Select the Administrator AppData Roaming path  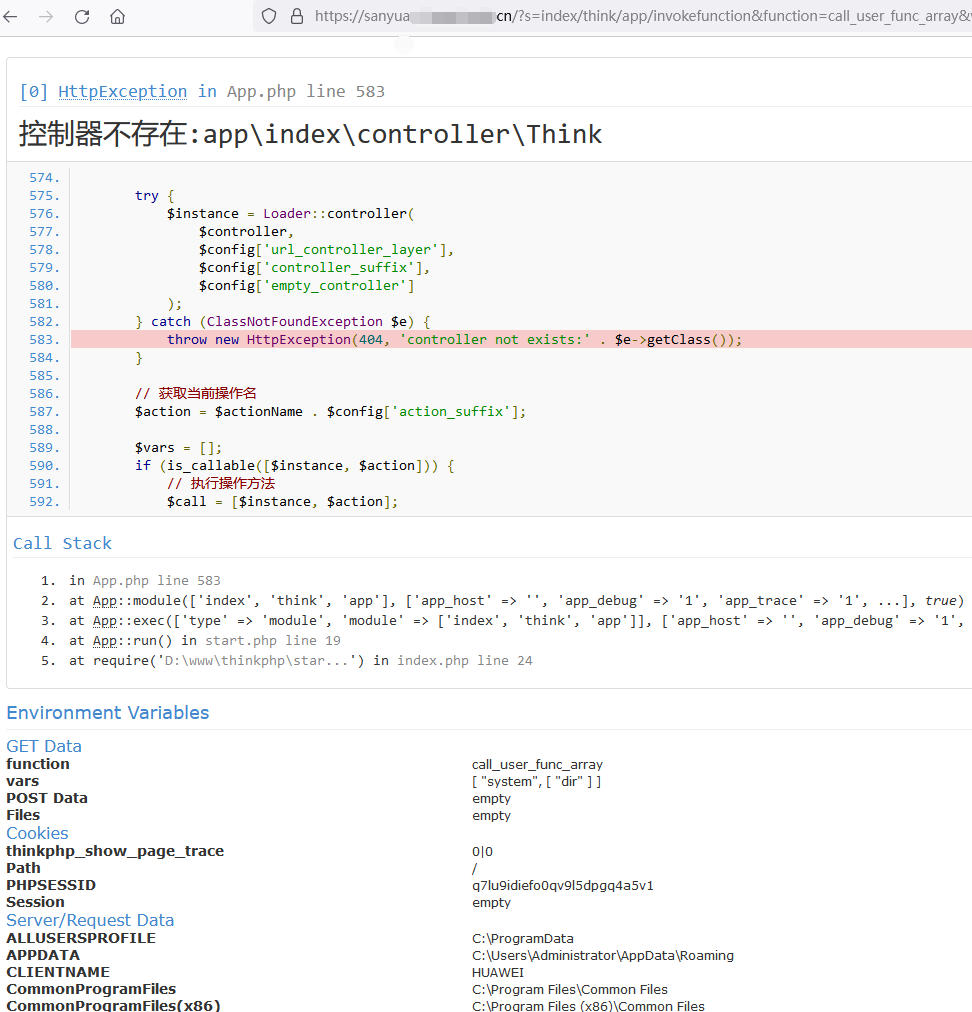(x=603, y=956)
